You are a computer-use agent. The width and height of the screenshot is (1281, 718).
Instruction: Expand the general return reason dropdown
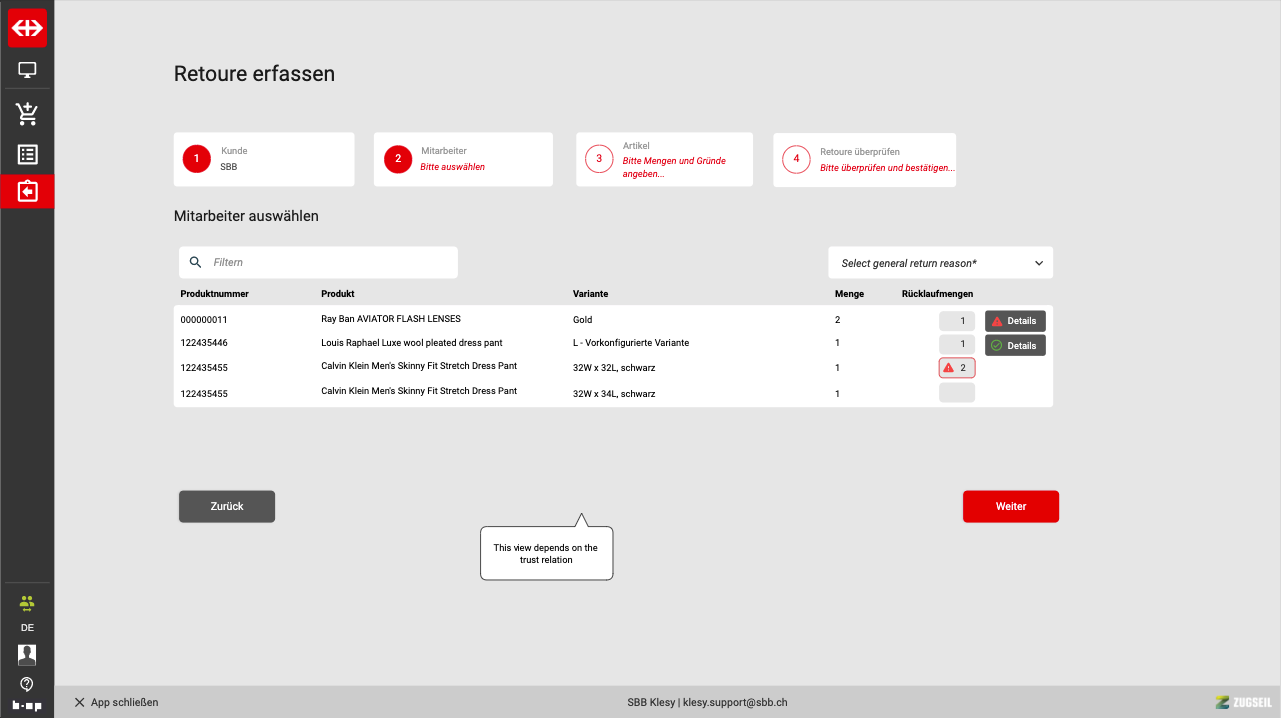tap(940, 263)
